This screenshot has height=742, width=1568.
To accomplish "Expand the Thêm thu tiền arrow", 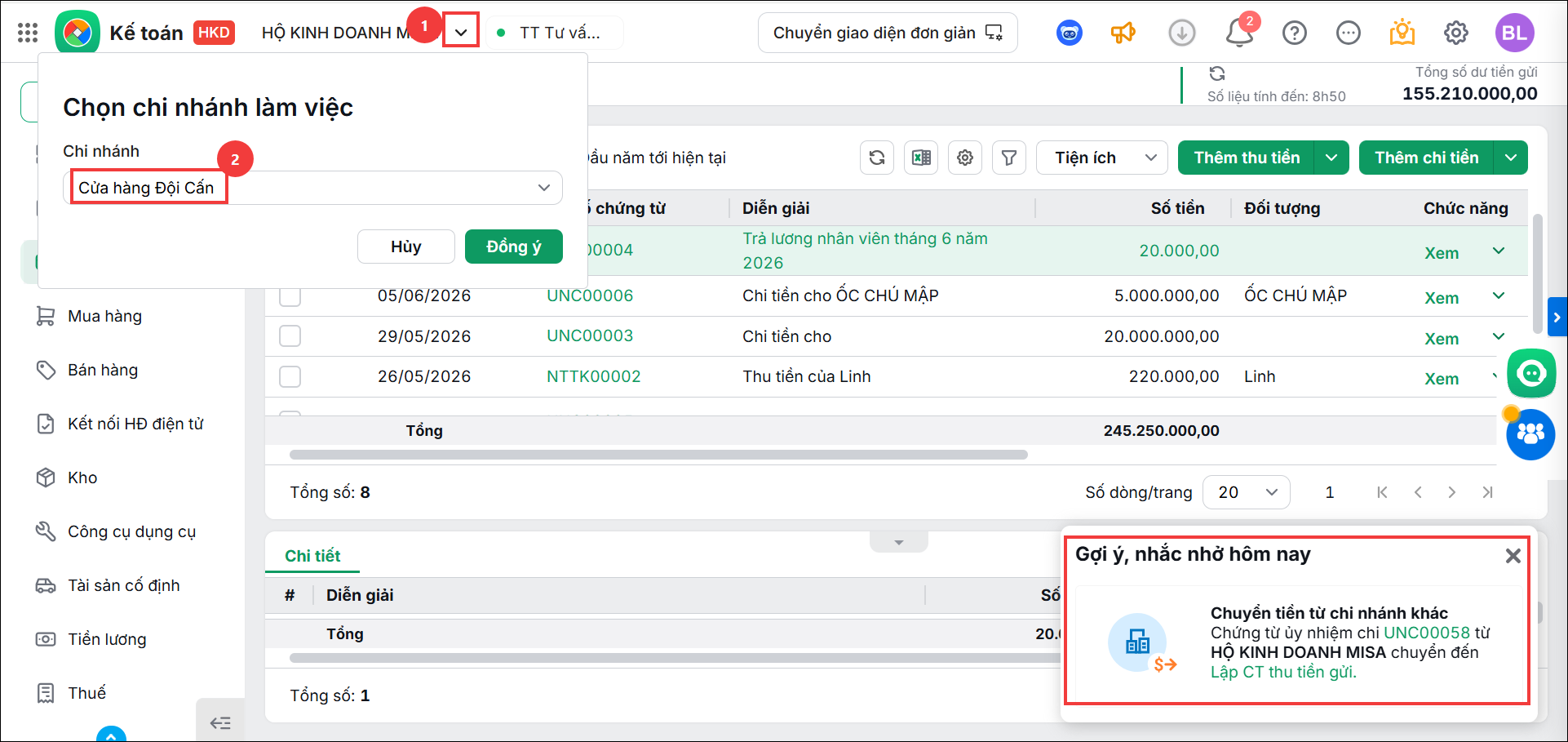I will coord(1331,158).
